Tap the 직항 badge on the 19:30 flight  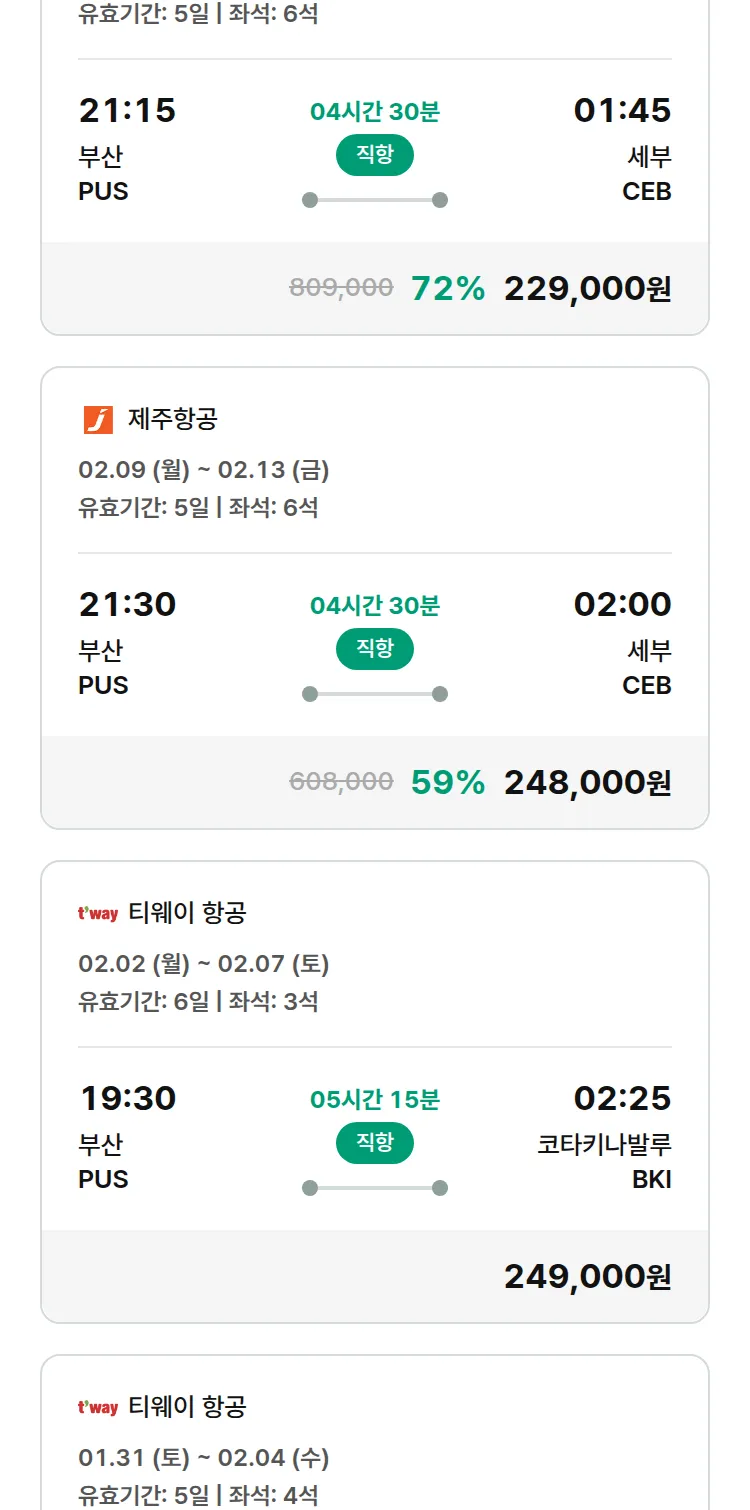[x=374, y=1143]
